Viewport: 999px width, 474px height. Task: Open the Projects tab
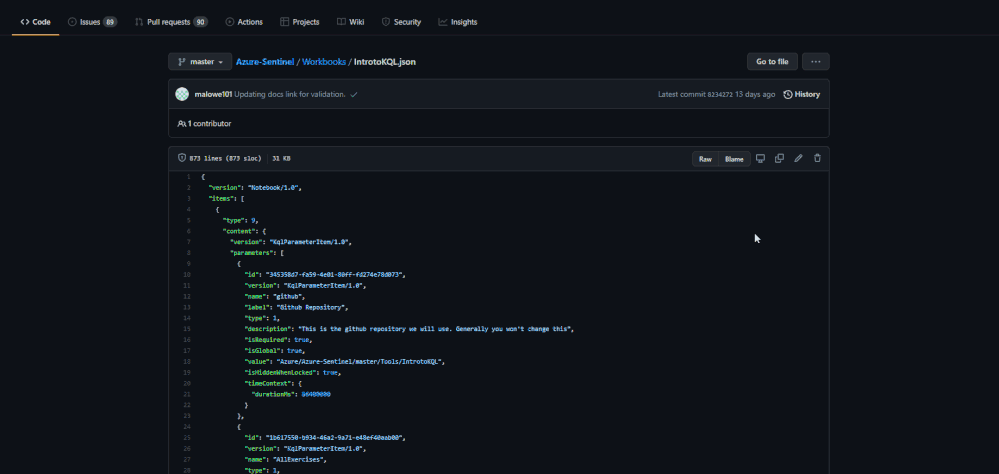click(x=300, y=22)
